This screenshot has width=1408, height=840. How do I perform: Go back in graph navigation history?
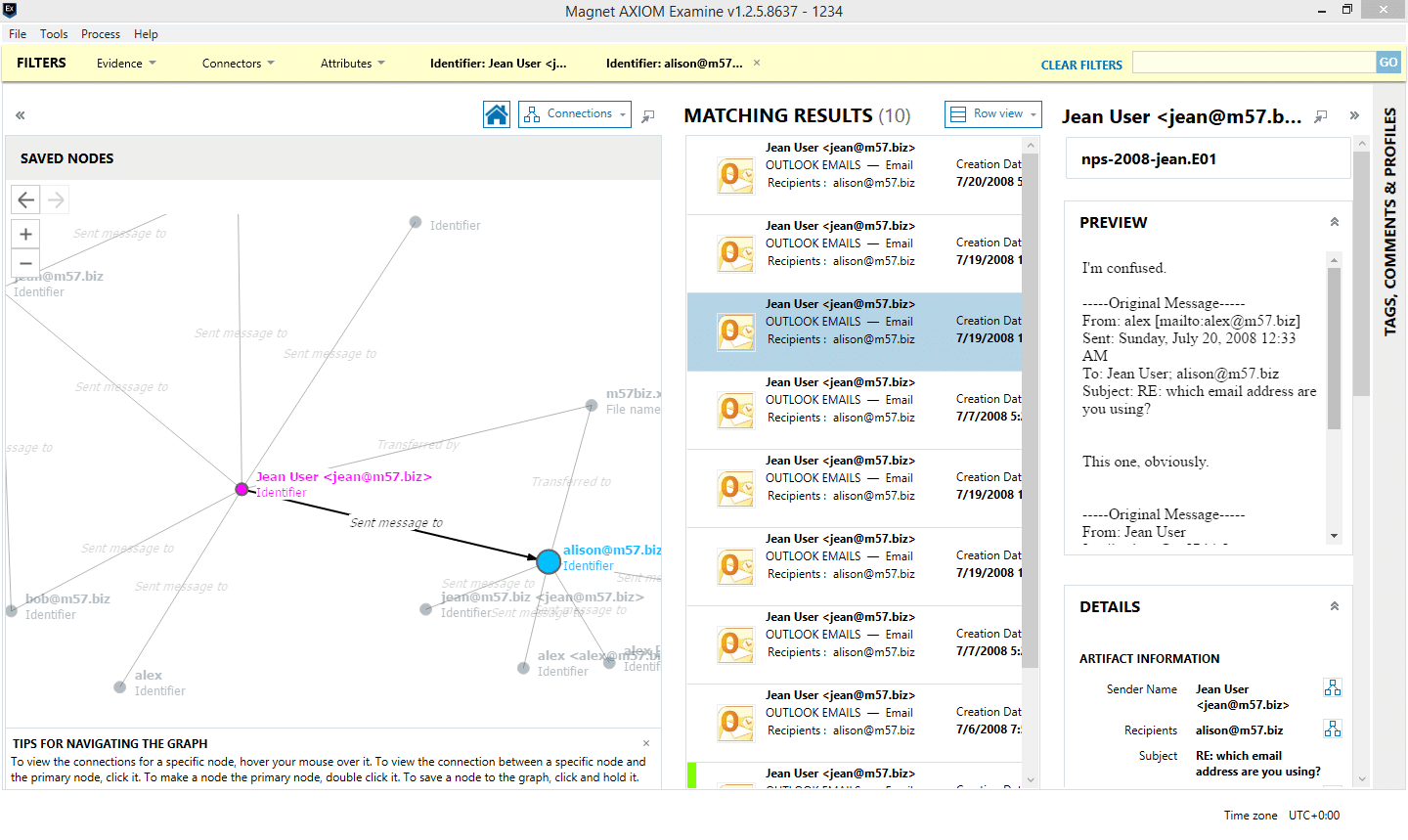pos(26,199)
